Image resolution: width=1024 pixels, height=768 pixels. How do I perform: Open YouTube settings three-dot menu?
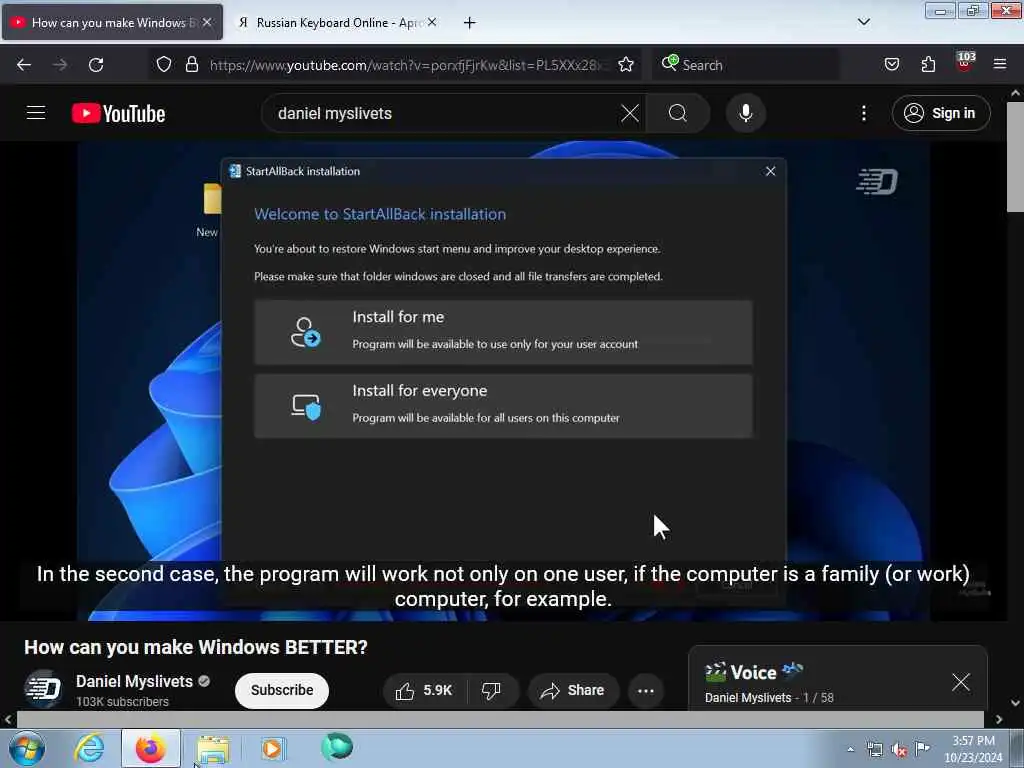pyautogui.click(x=863, y=113)
